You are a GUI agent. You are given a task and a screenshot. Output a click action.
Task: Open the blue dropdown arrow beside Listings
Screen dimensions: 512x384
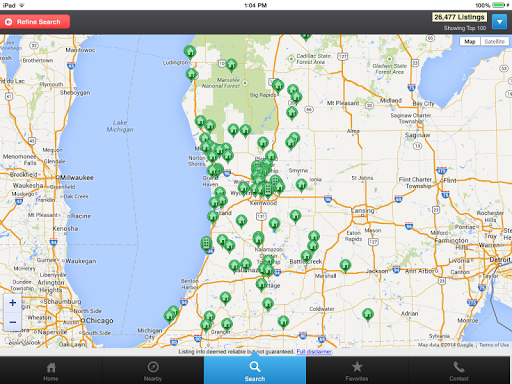pos(499,22)
